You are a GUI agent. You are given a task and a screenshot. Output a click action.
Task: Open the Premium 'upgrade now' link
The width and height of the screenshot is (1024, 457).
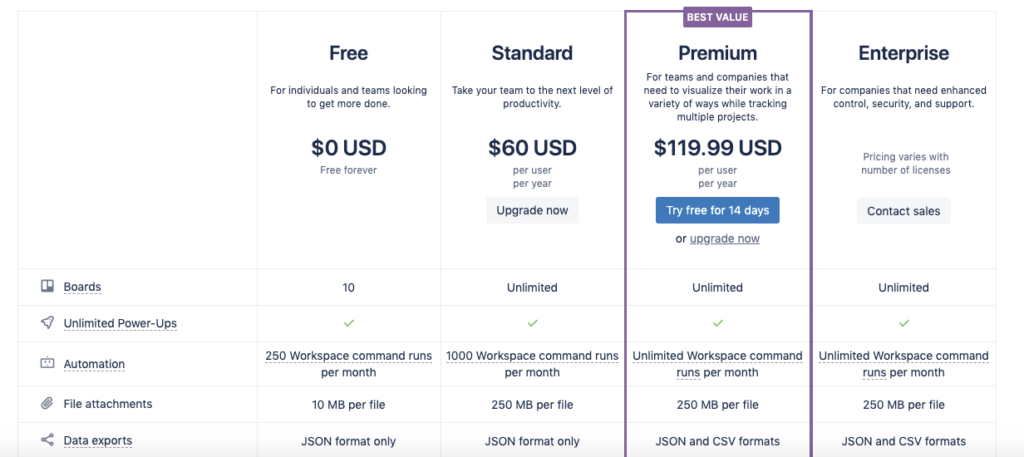click(x=724, y=239)
